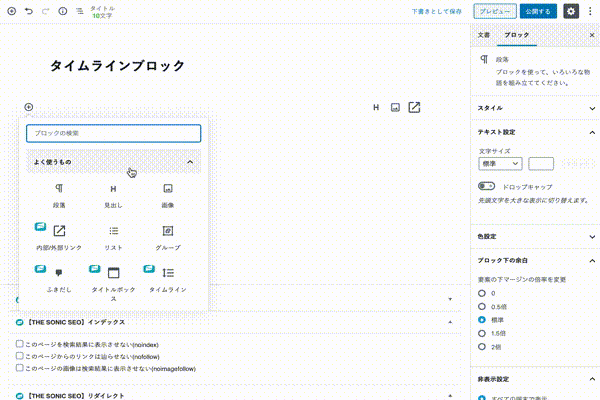Insert グループ group block

(168, 237)
